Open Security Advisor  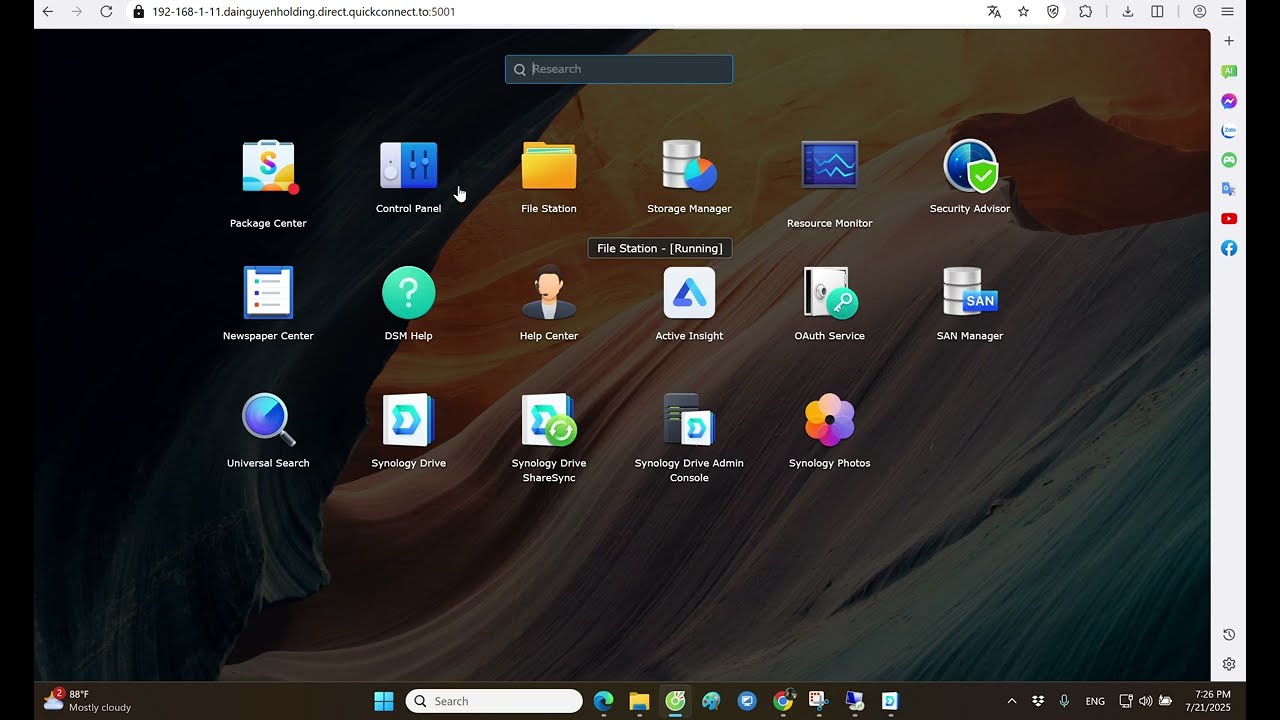[970, 166]
